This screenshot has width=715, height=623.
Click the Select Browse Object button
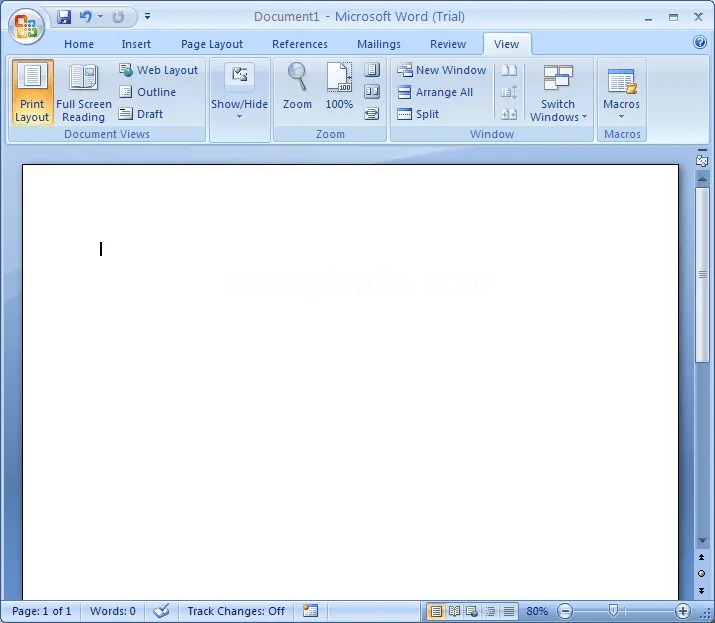coord(702,574)
